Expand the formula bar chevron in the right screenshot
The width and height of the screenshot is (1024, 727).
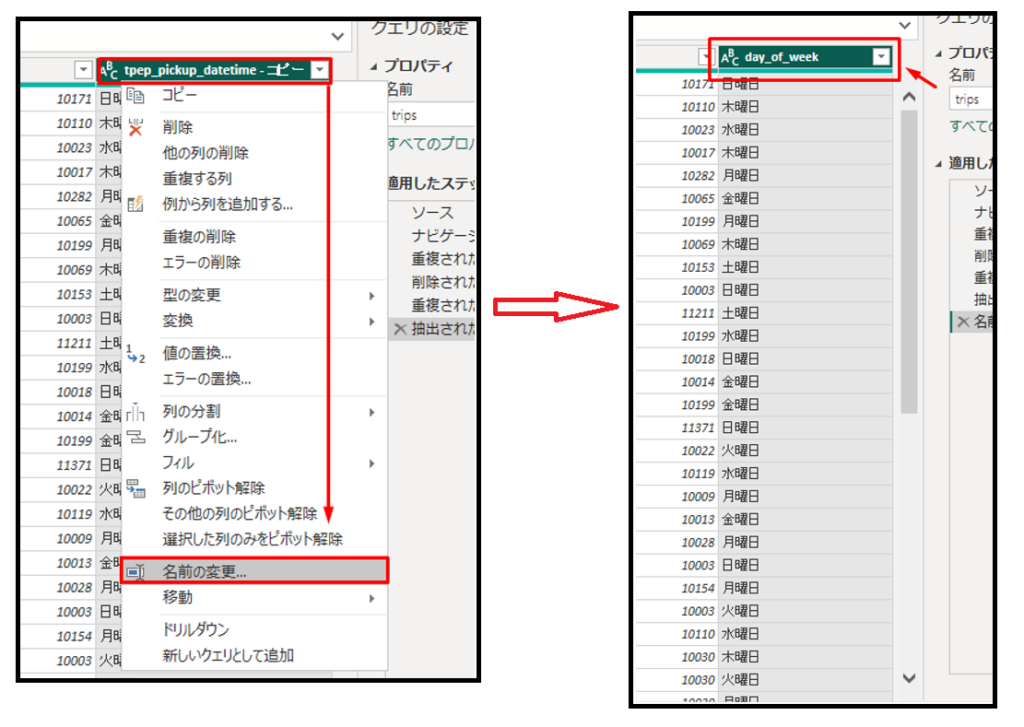904,25
